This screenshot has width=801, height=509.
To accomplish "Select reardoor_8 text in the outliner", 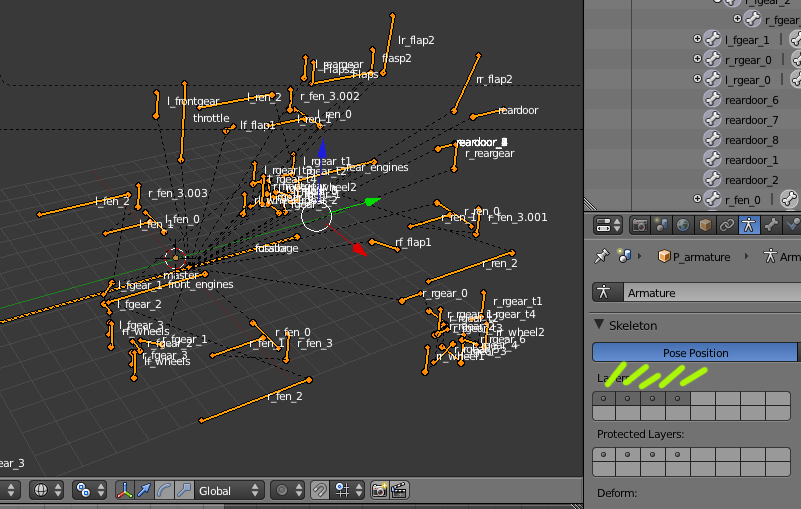I will pos(751,140).
